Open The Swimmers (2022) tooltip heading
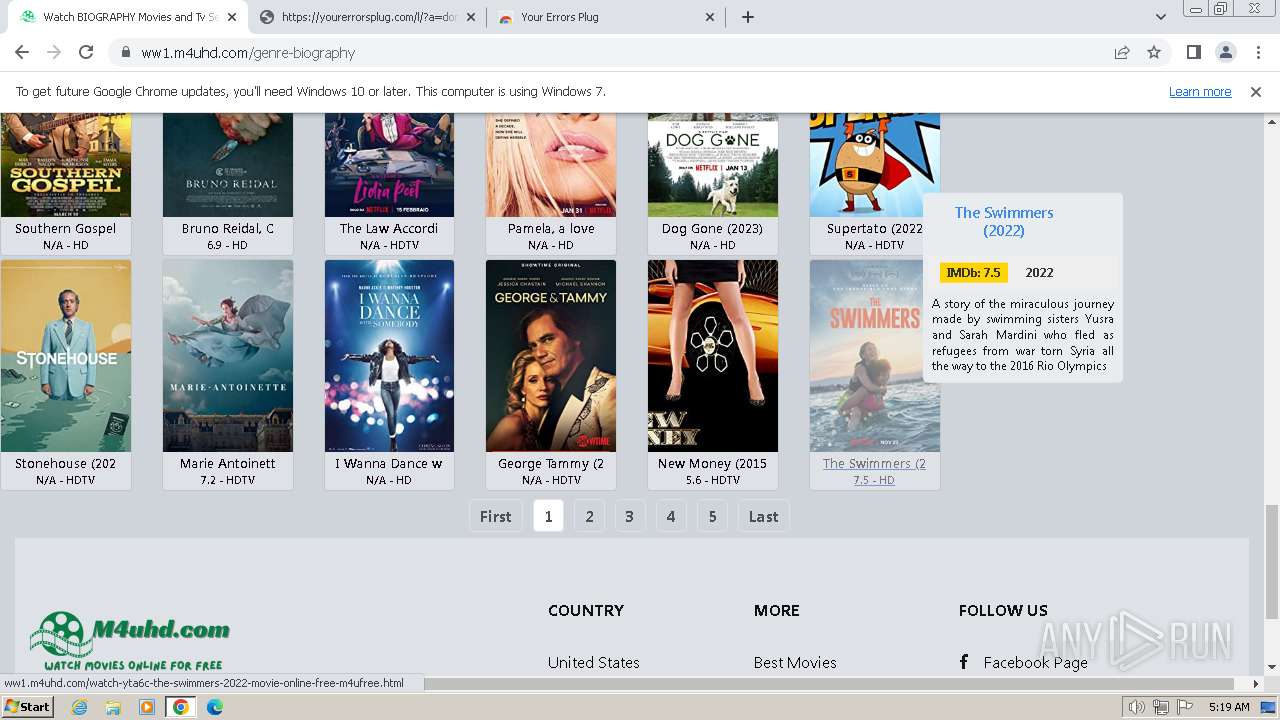 pos(1004,221)
